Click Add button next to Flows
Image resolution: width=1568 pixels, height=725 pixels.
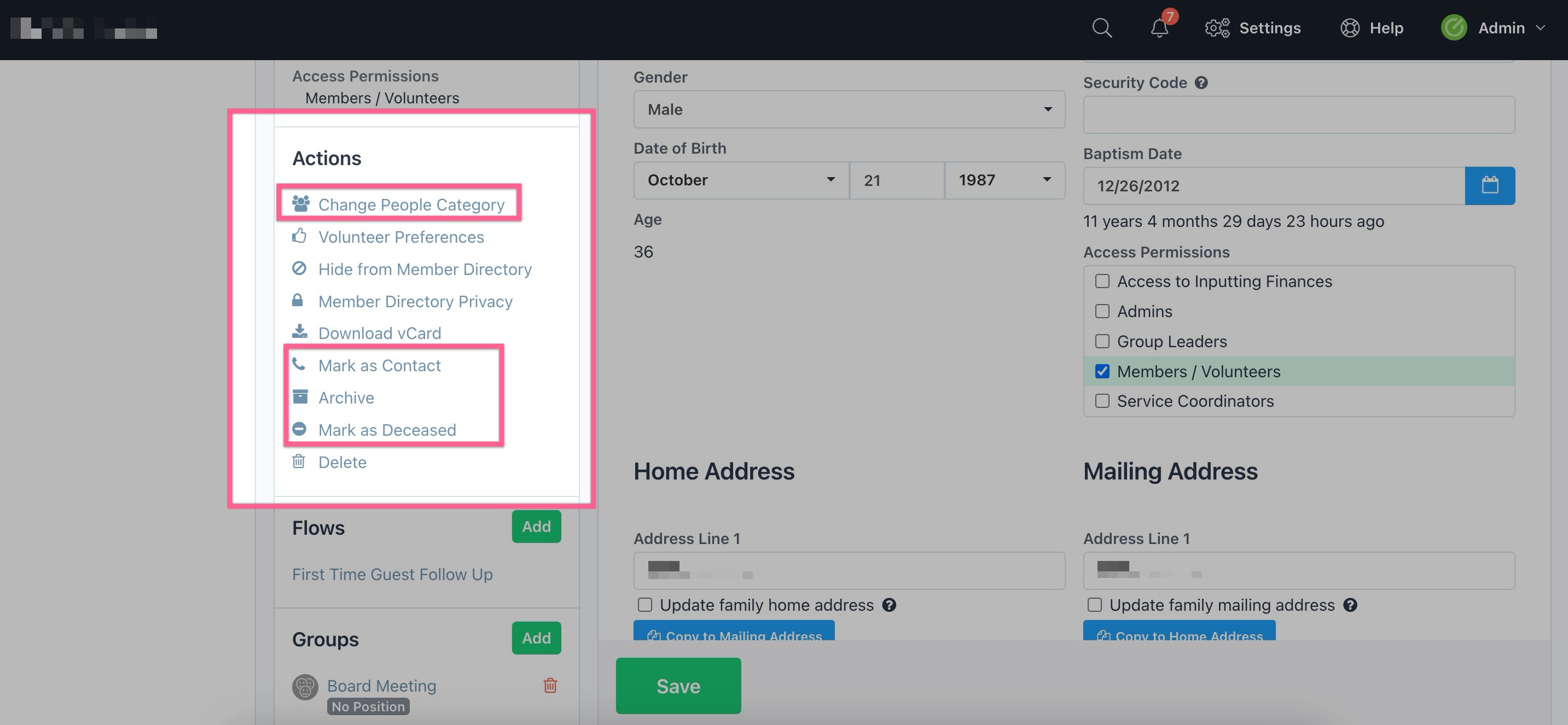click(536, 527)
